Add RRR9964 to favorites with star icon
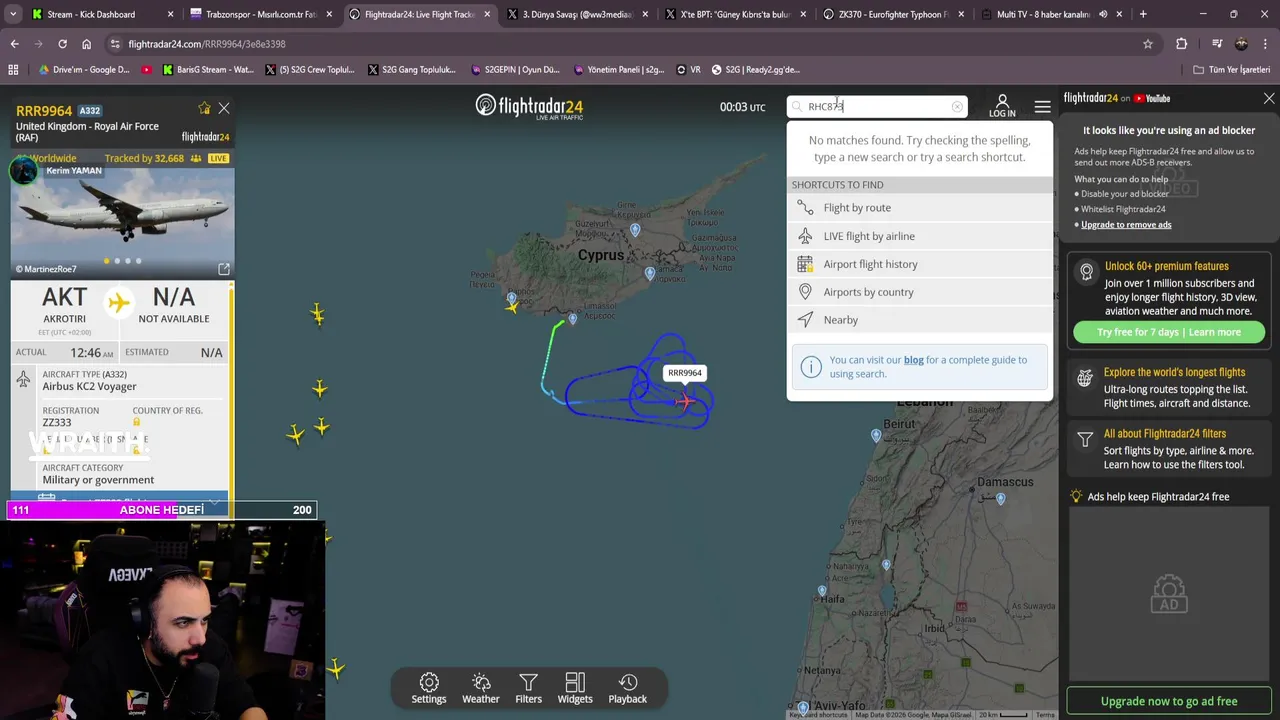 point(205,108)
